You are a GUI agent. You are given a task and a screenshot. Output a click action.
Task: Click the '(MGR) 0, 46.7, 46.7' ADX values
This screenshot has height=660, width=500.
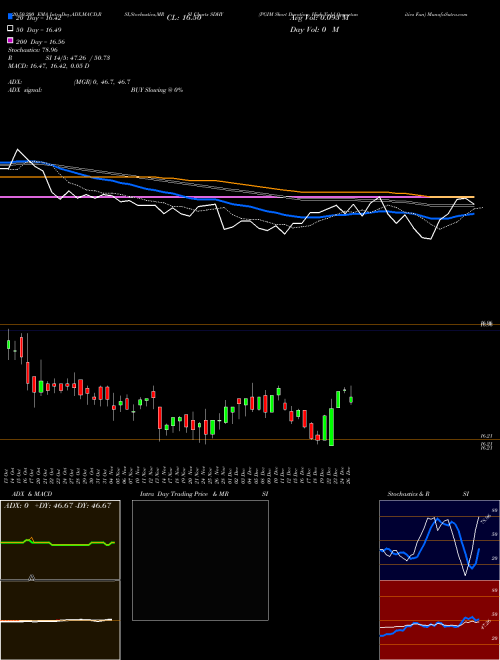(102, 82)
